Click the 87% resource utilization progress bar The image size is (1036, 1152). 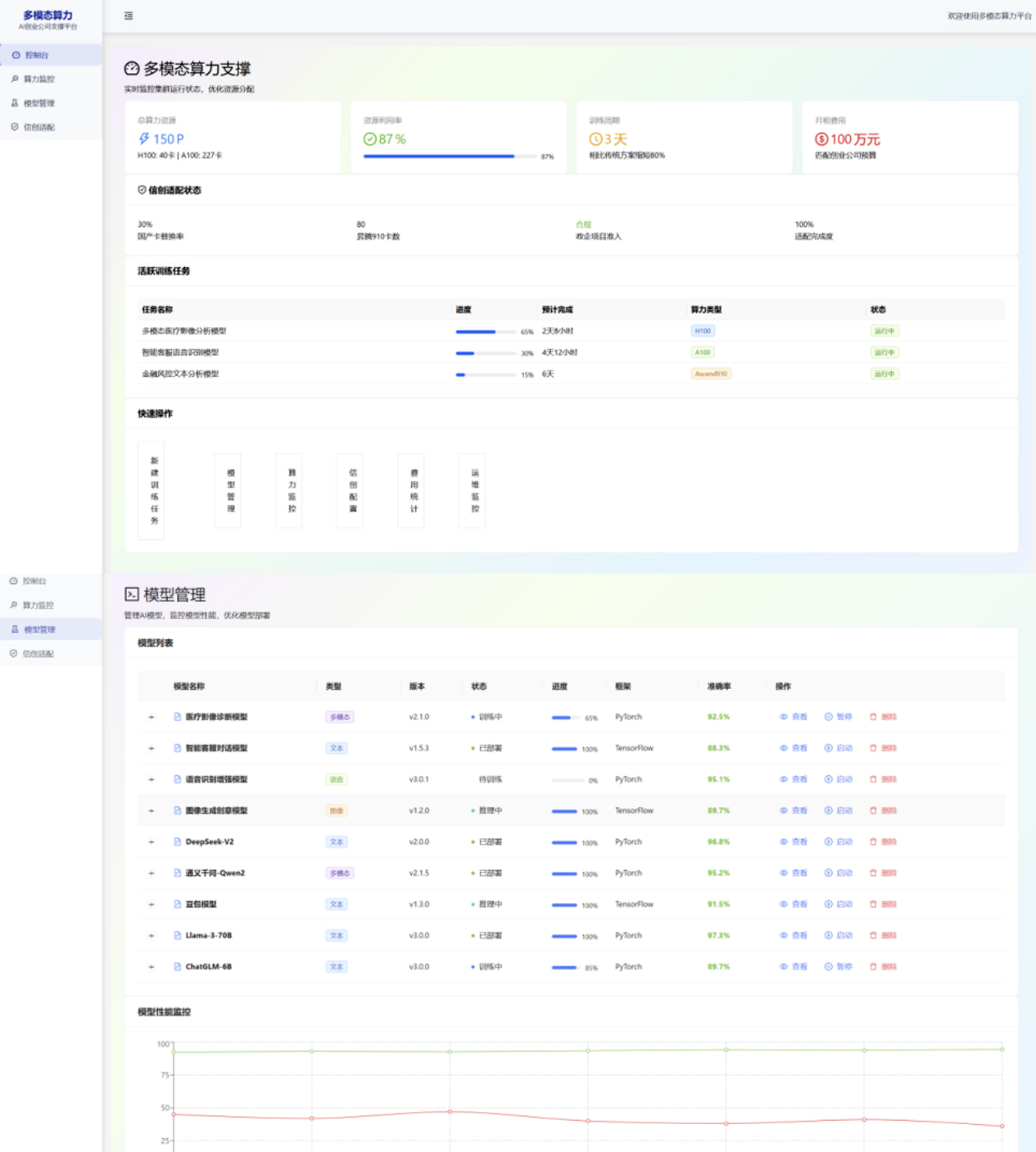[450, 156]
